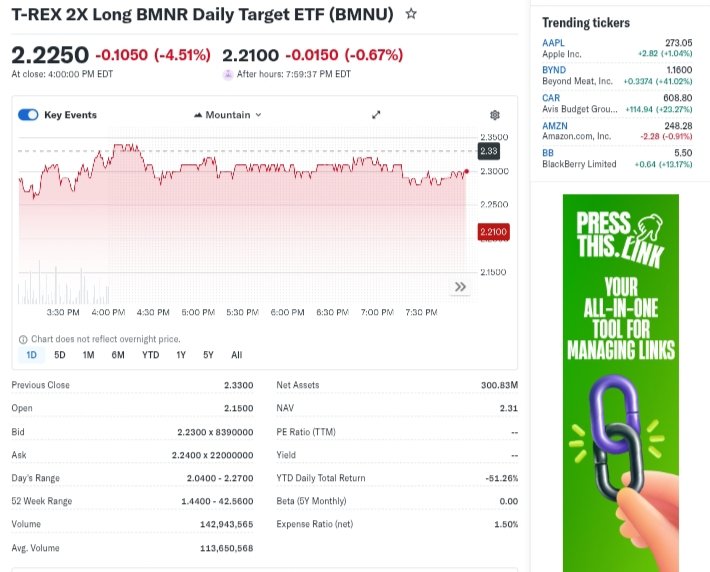Image resolution: width=710 pixels, height=572 pixels.
Task: Expand chart to full screen
Action: [x=376, y=115]
